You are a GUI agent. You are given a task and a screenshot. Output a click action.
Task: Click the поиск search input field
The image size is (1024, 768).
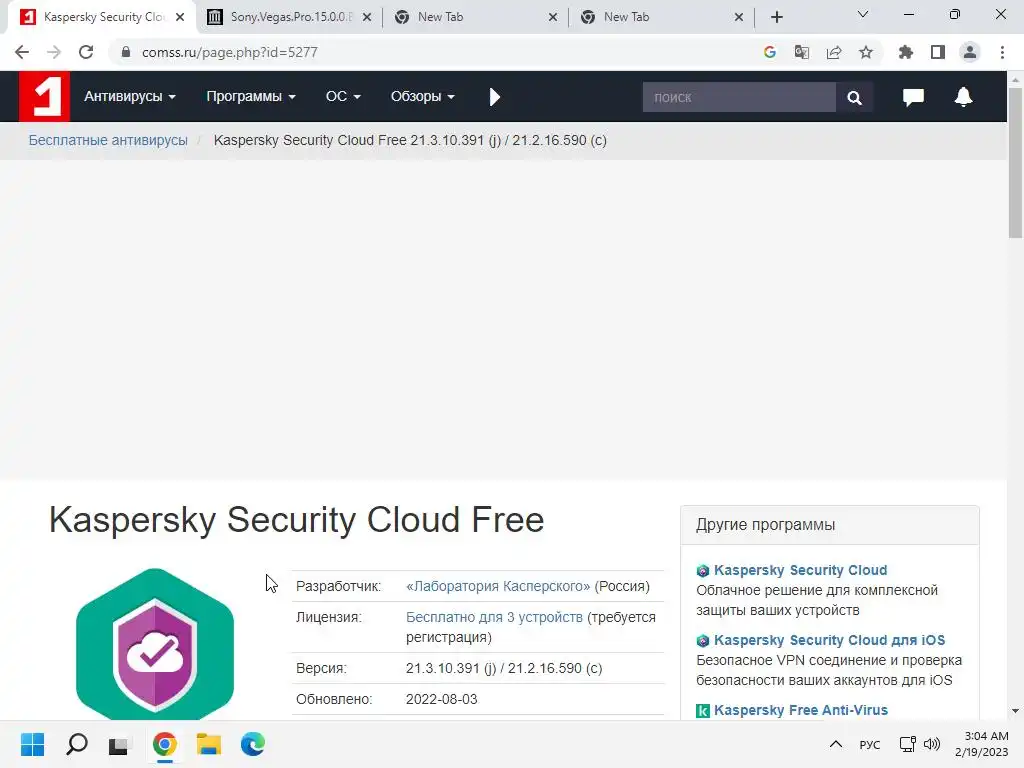(739, 97)
